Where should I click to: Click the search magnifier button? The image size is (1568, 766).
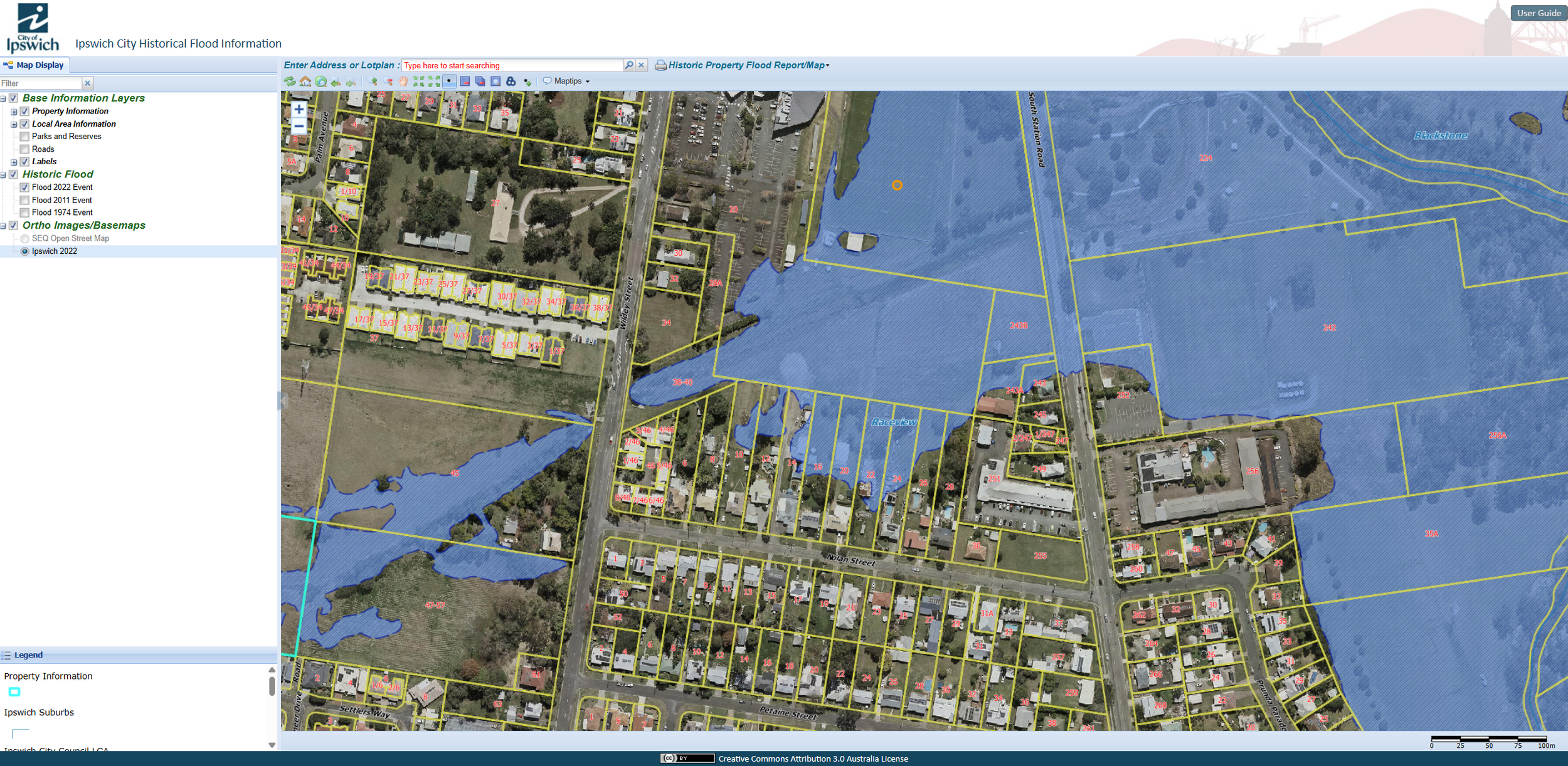click(x=629, y=65)
